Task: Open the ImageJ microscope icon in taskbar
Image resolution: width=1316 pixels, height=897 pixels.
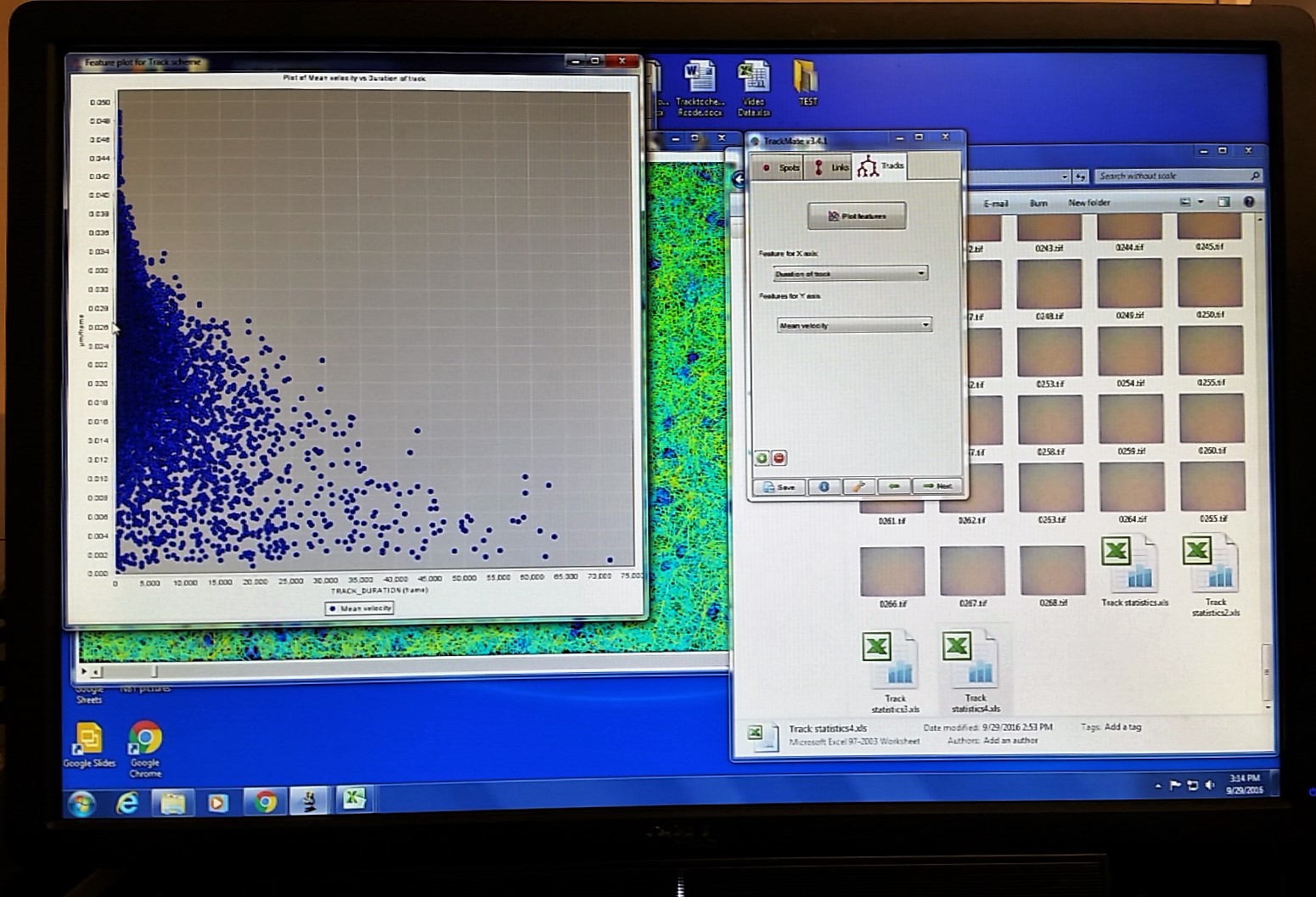Action: (310, 800)
